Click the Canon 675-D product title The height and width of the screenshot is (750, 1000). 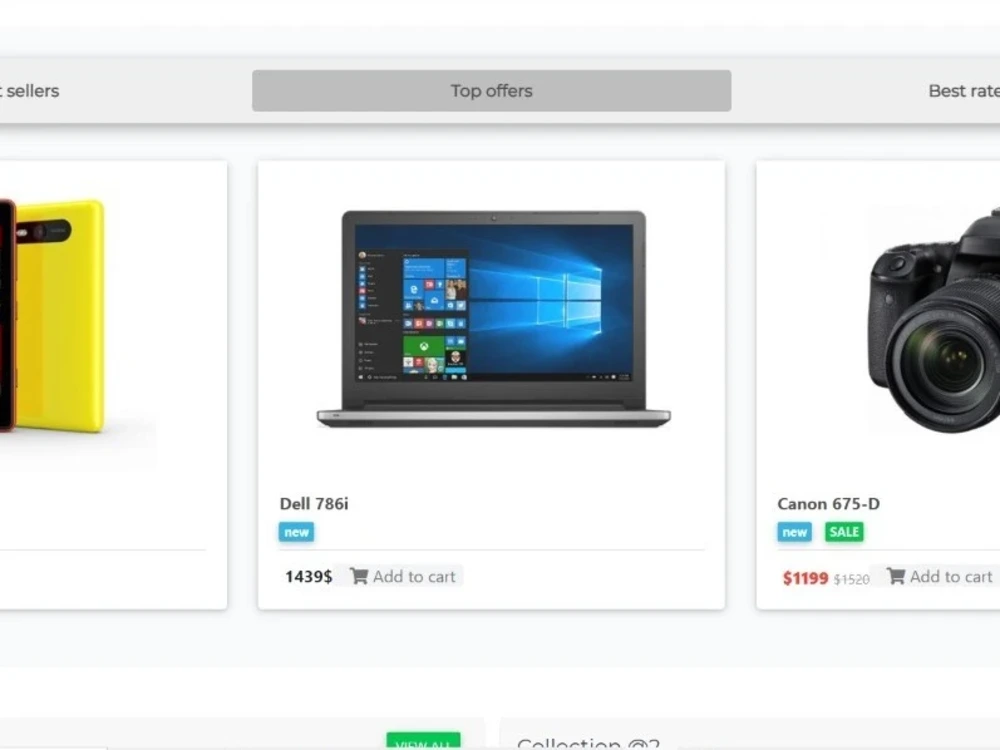[x=828, y=504]
